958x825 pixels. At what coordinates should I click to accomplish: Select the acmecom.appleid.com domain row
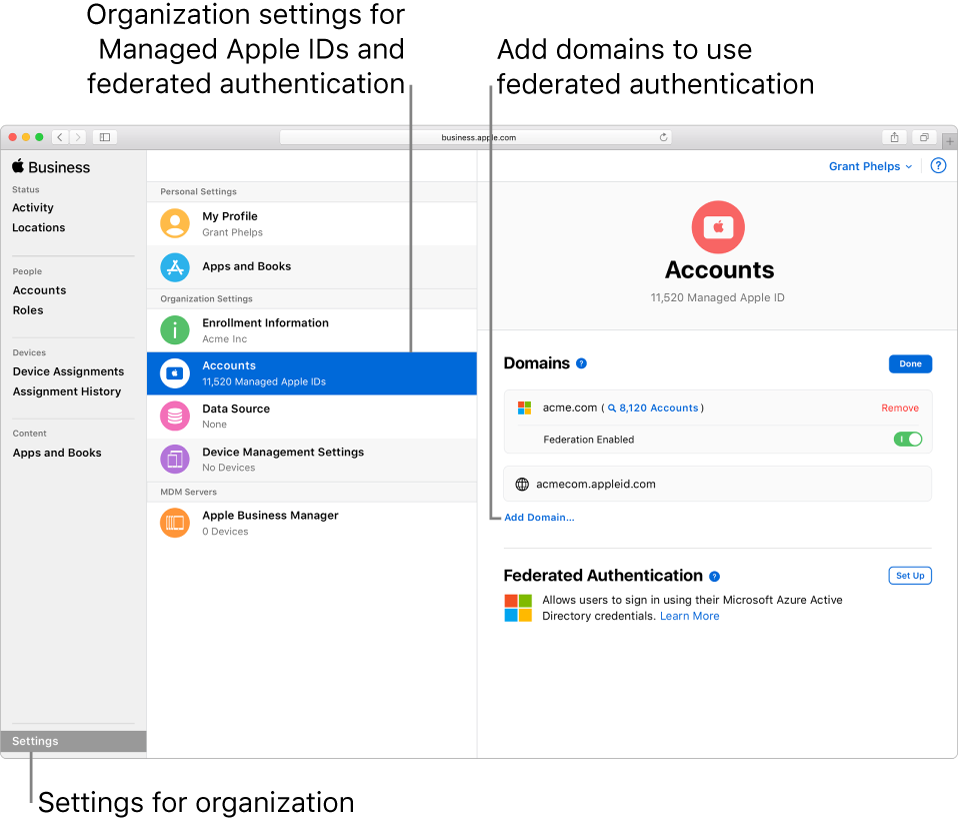pyautogui.click(x=718, y=484)
